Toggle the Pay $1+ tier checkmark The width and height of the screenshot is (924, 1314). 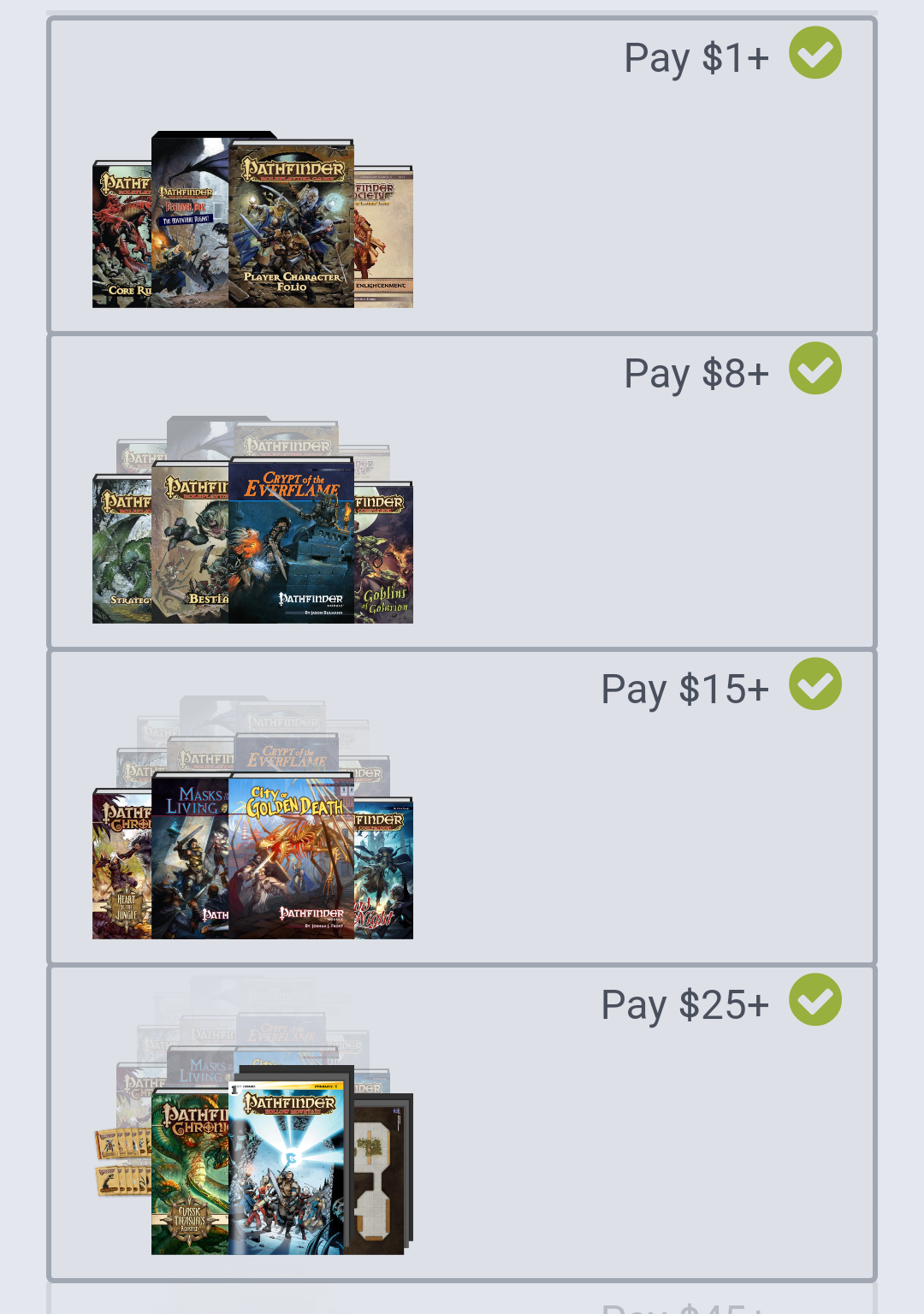(x=814, y=53)
